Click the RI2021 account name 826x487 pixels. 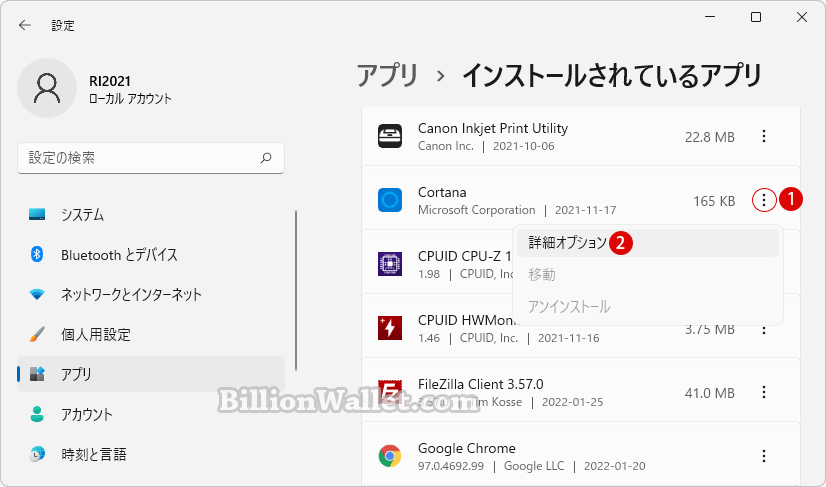tap(110, 81)
